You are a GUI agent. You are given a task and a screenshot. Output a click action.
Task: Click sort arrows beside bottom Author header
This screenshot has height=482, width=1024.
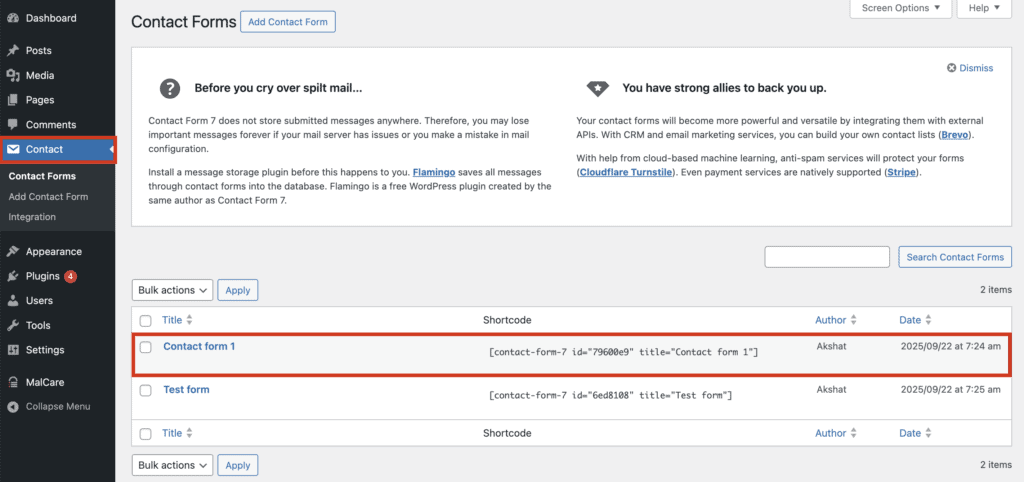853,433
